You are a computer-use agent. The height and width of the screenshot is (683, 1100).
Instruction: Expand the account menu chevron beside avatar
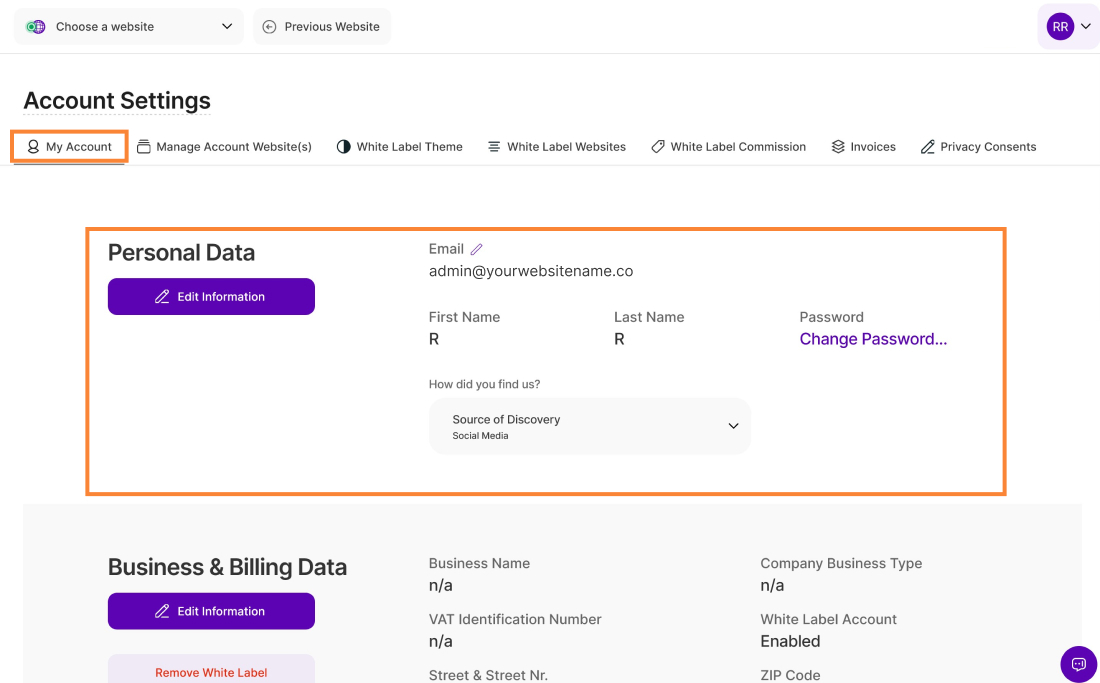(x=1086, y=27)
